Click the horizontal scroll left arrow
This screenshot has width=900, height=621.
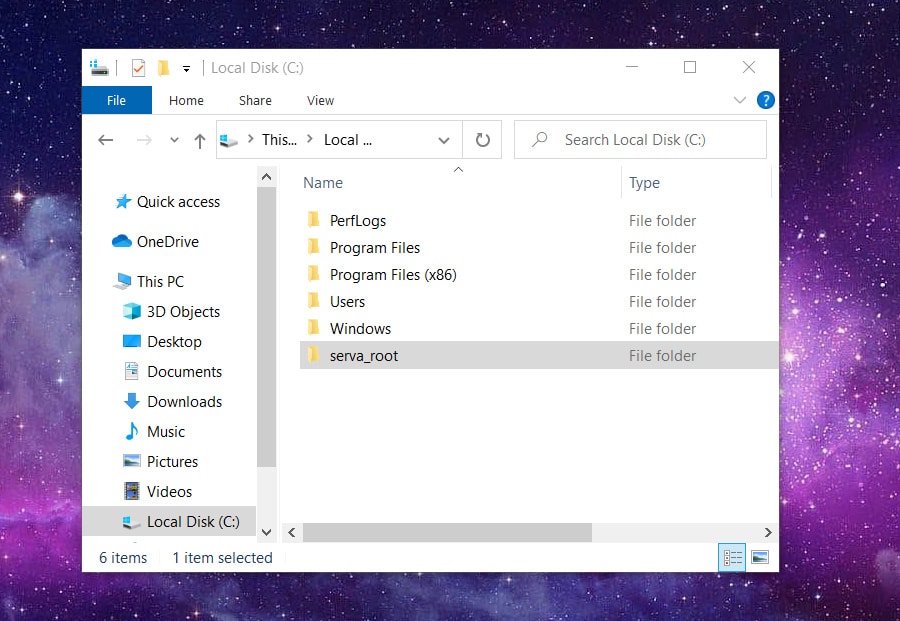coord(292,533)
